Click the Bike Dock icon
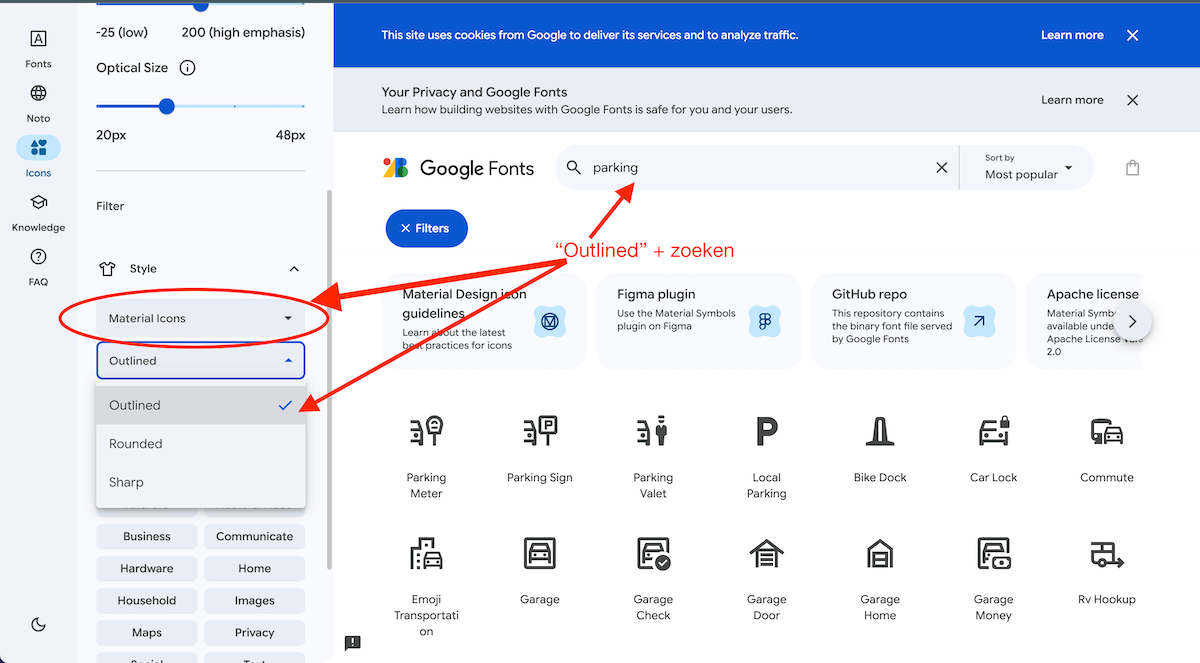The width and height of the screenshot is (1200, 663). click(x=880, y=432)
